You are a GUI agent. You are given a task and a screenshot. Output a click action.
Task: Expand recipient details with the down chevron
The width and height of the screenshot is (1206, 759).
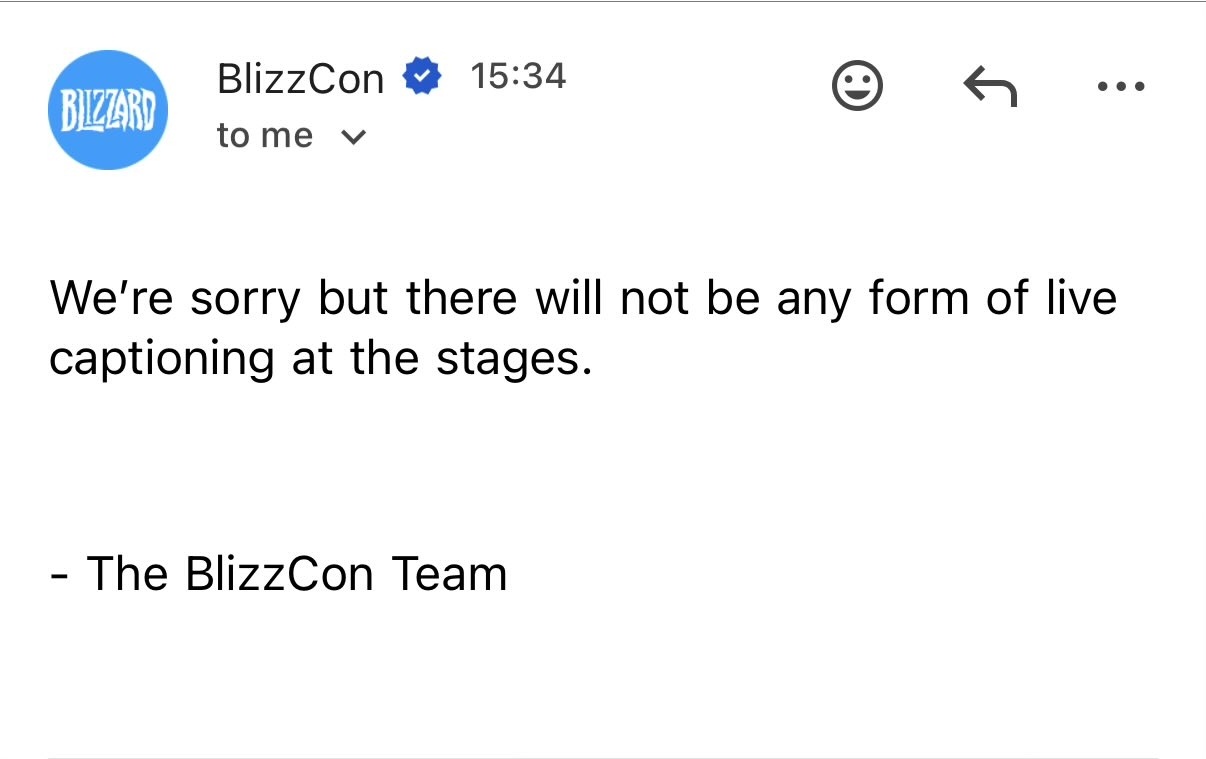tap(353, 137)
